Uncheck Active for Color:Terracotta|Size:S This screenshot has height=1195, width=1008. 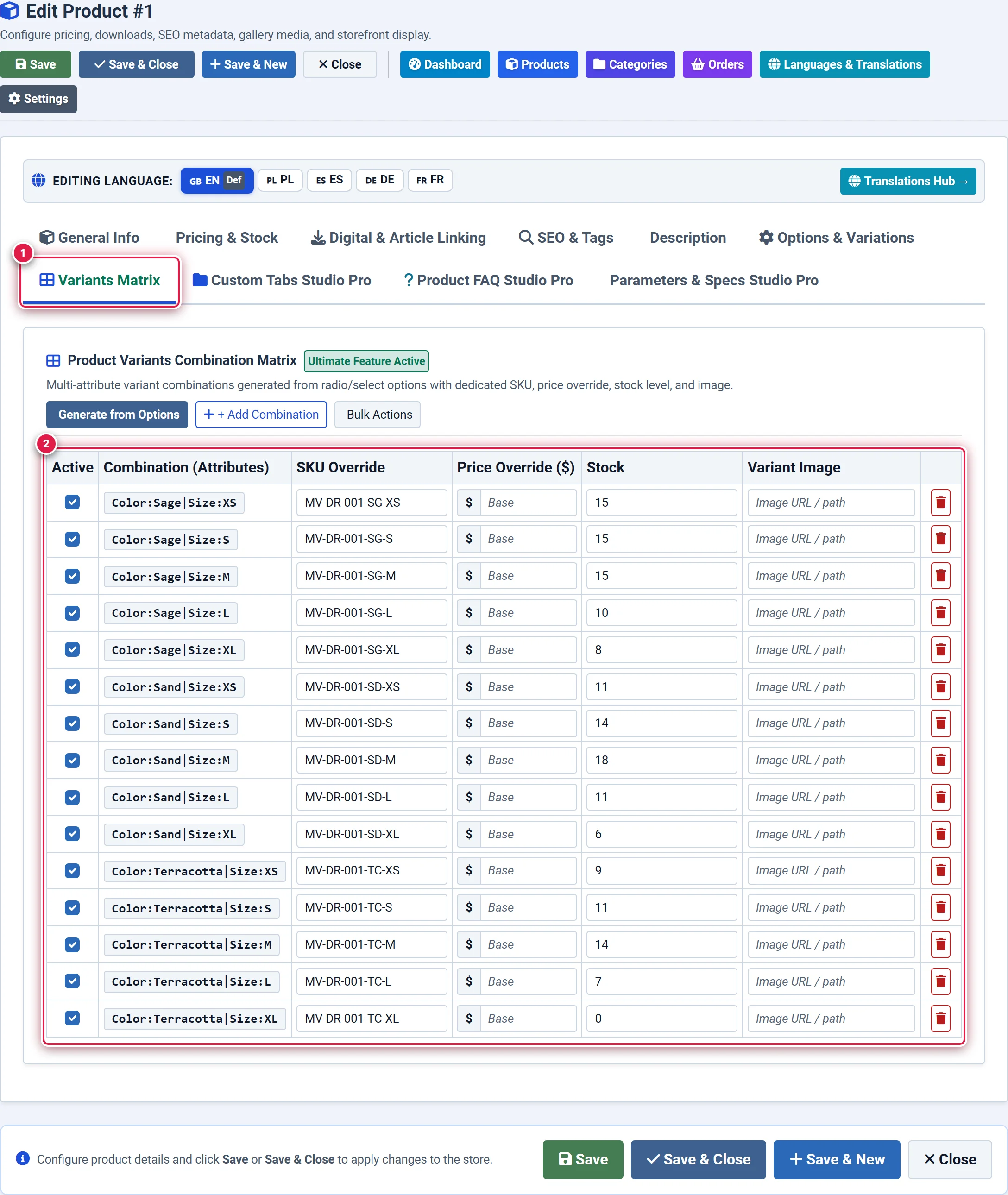click(x=72, y=907)
